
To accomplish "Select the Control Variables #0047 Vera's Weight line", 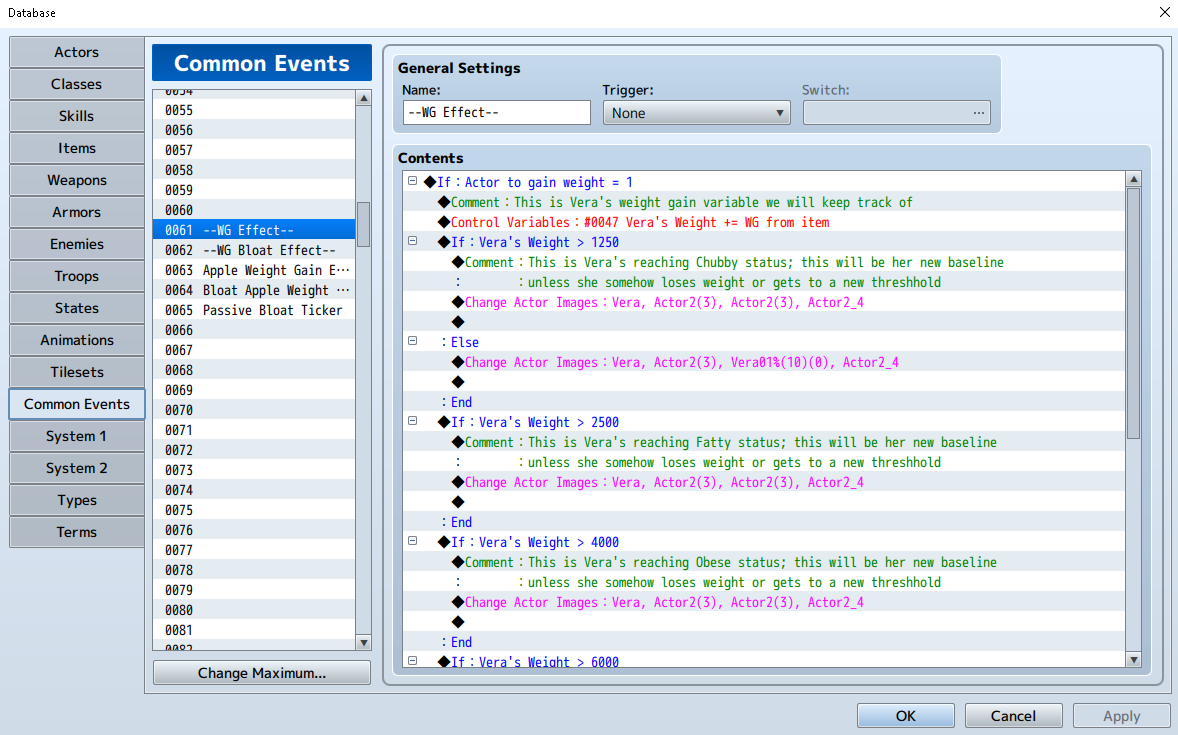I will coord(764,222).
